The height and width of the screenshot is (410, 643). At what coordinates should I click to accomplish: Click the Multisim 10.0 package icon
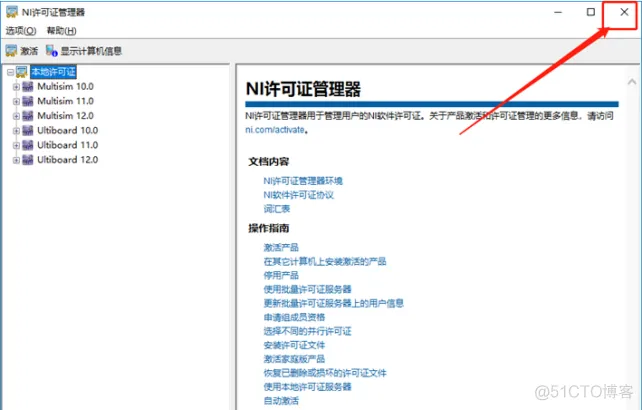click(27, 87)
